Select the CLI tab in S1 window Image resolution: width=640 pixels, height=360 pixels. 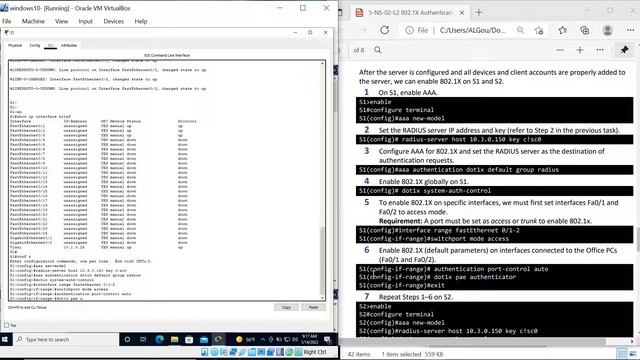point(50,45)
